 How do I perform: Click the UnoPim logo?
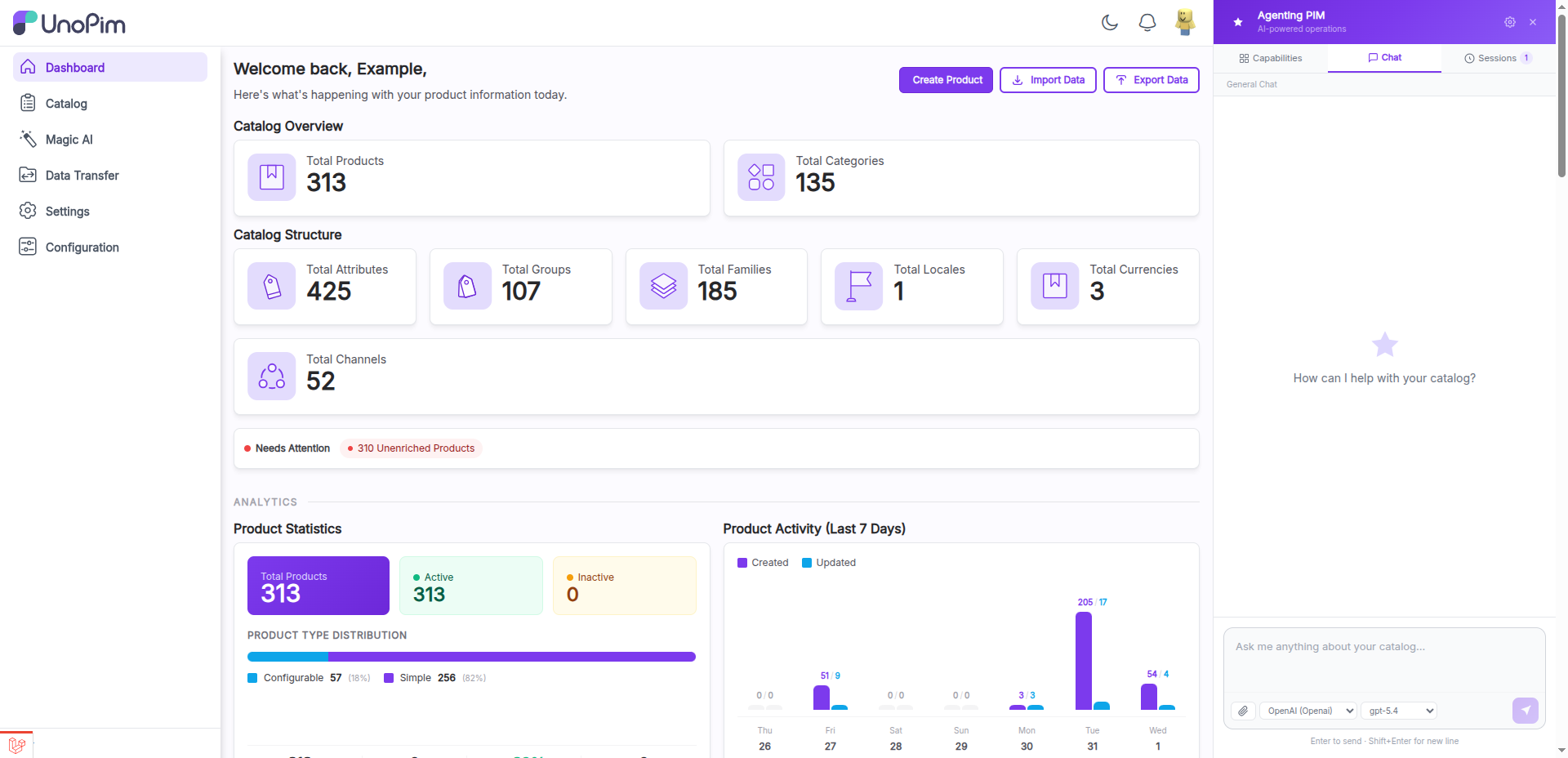[x=69, y=23]
